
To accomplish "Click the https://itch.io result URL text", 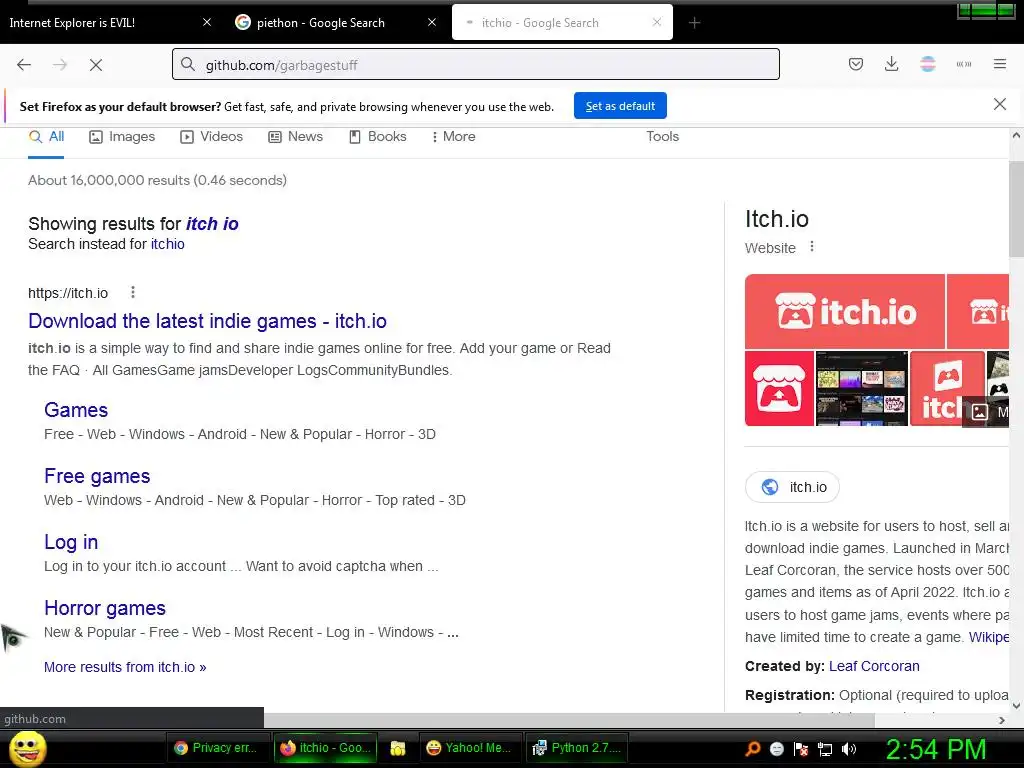I will pos(68,293).
